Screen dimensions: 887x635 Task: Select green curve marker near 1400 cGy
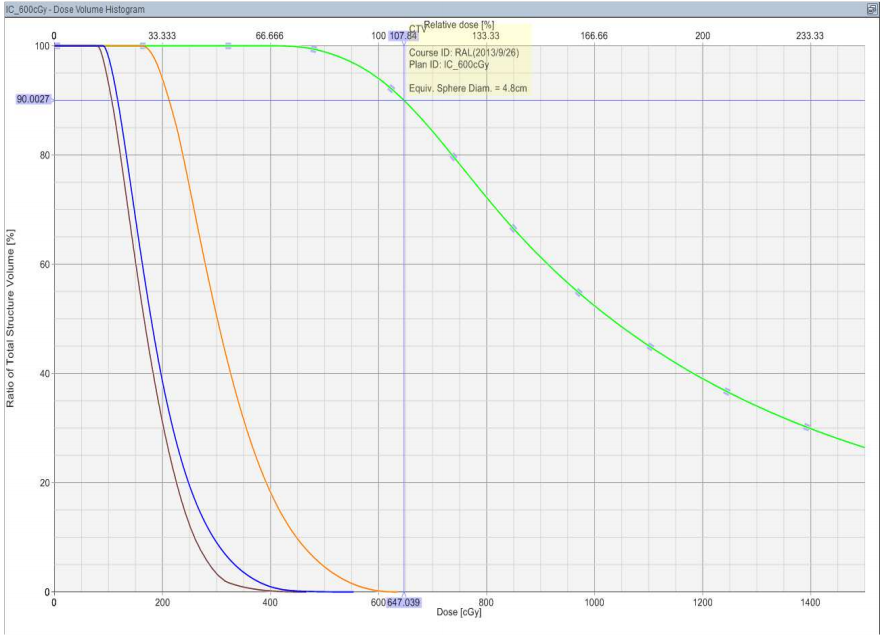(806, 427)
